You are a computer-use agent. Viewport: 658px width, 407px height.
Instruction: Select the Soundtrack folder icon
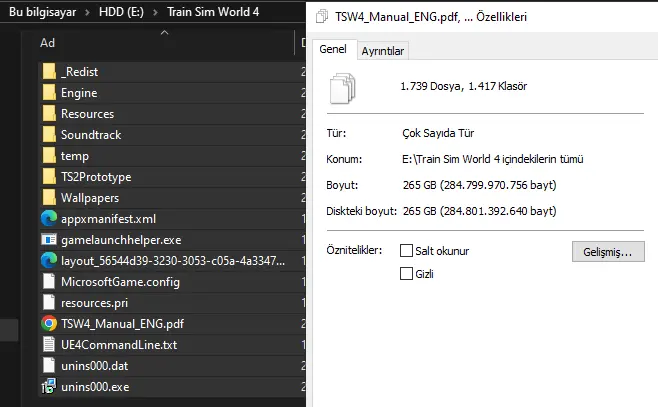click(x=49, y=135)
